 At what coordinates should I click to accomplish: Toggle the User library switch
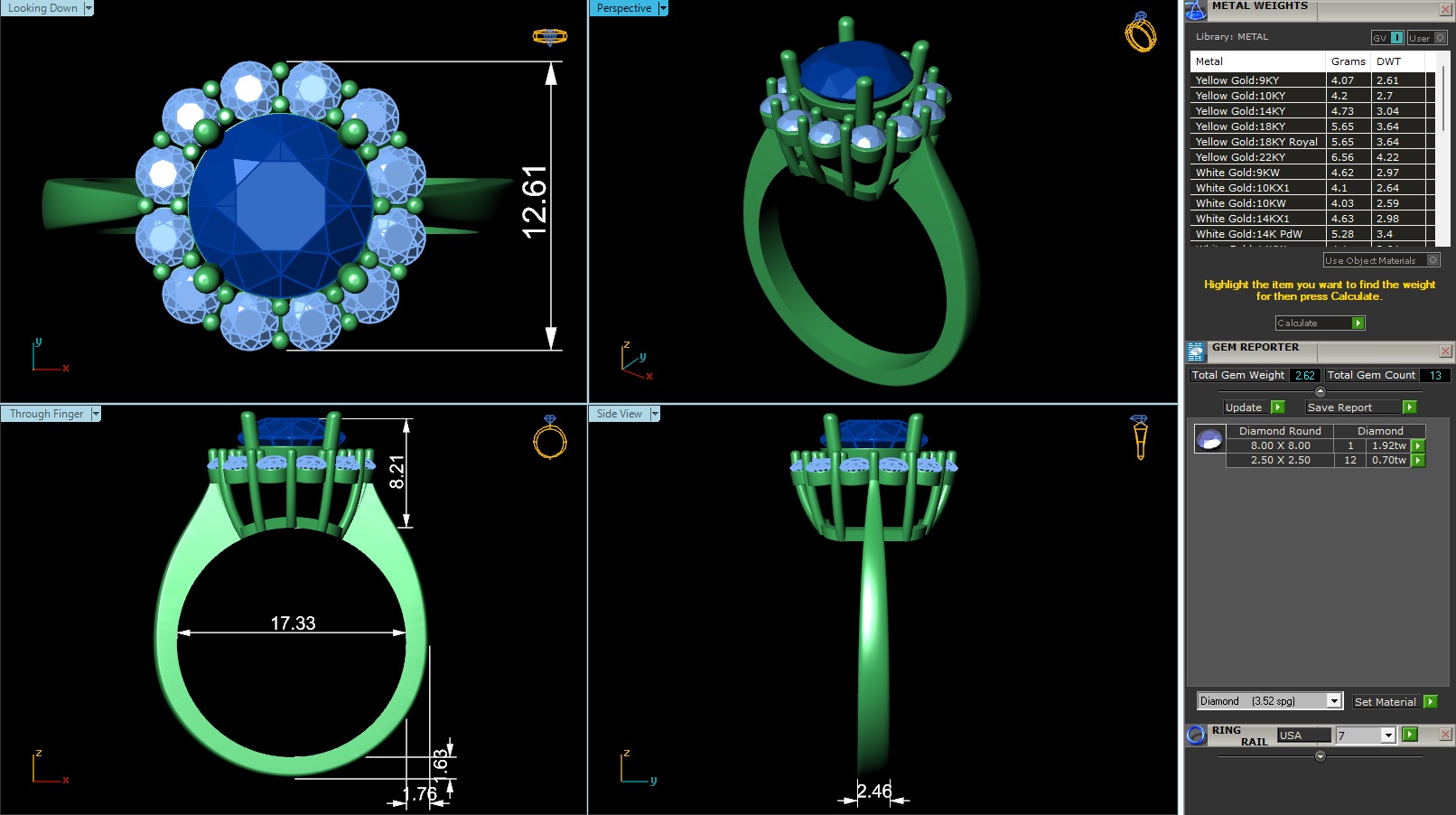1427,37
